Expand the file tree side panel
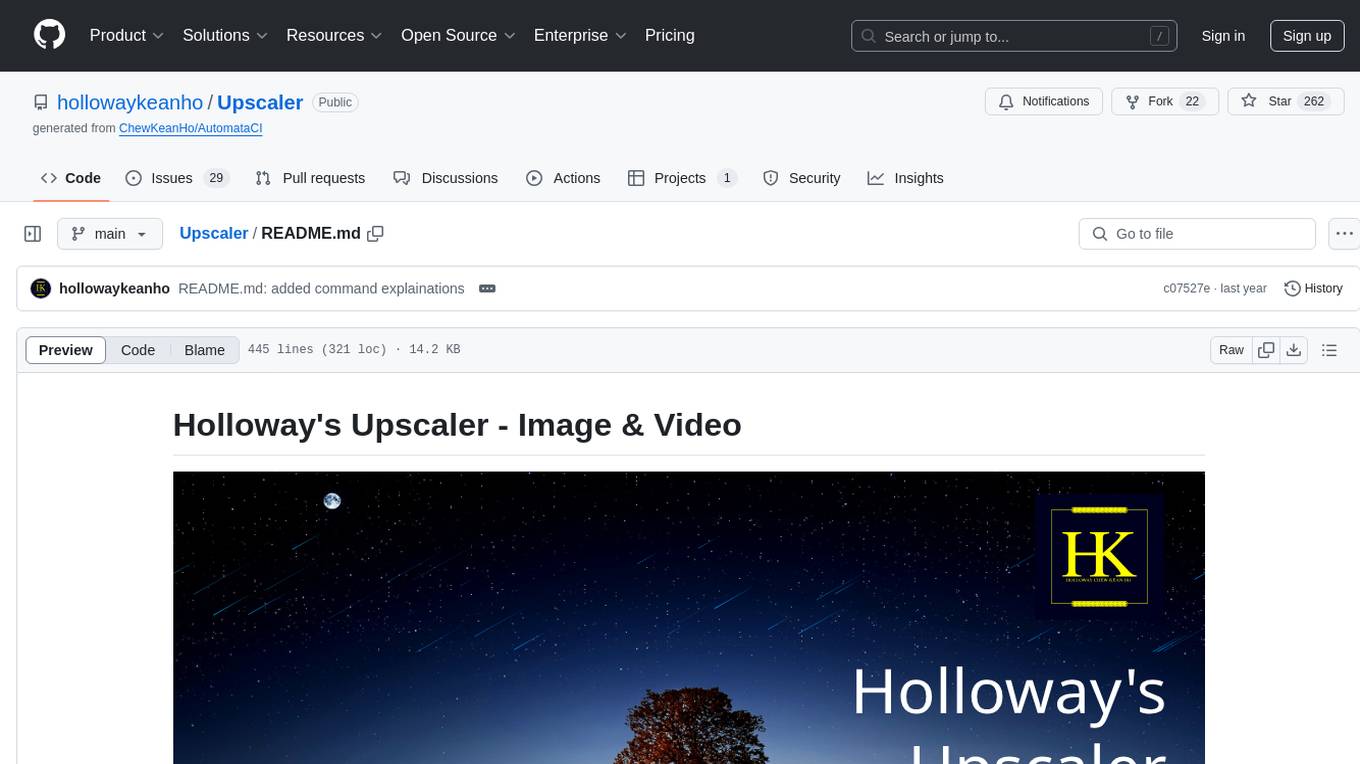The height and width of the screenshot is (764, 1360). pyautogui.click(x=33, y=234)
